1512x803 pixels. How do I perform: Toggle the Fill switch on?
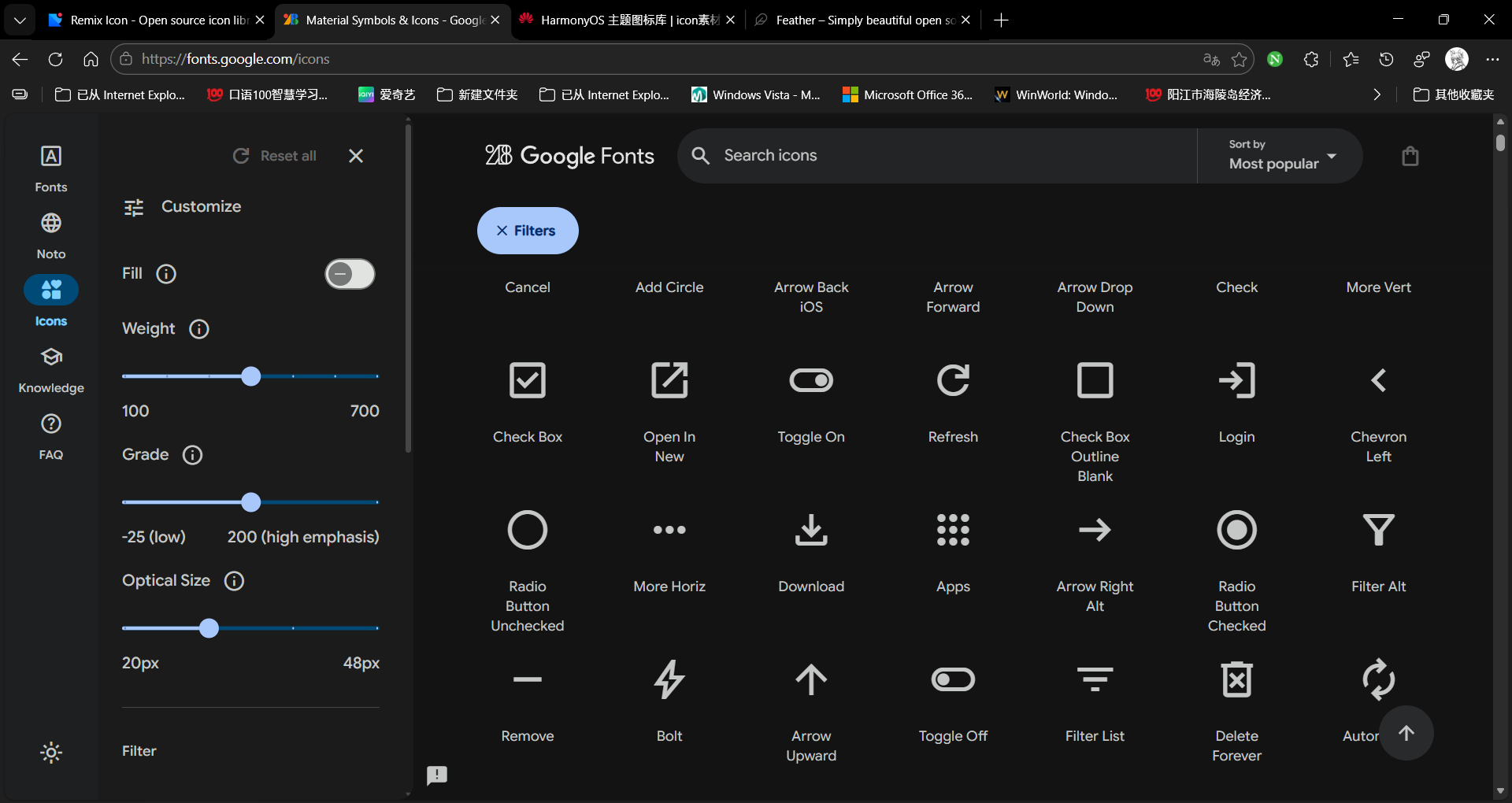tap(350, 274)
